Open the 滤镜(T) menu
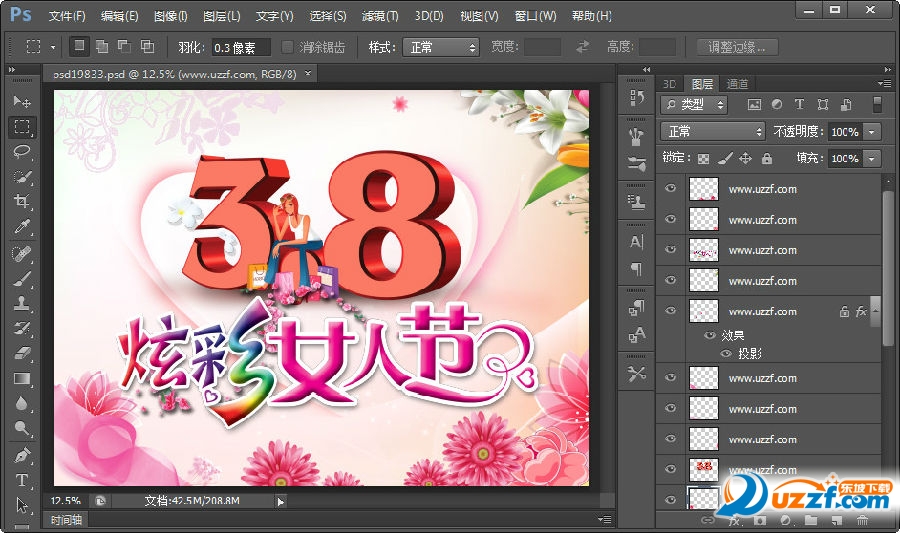The image size is (900, 533). click(379, 16)
